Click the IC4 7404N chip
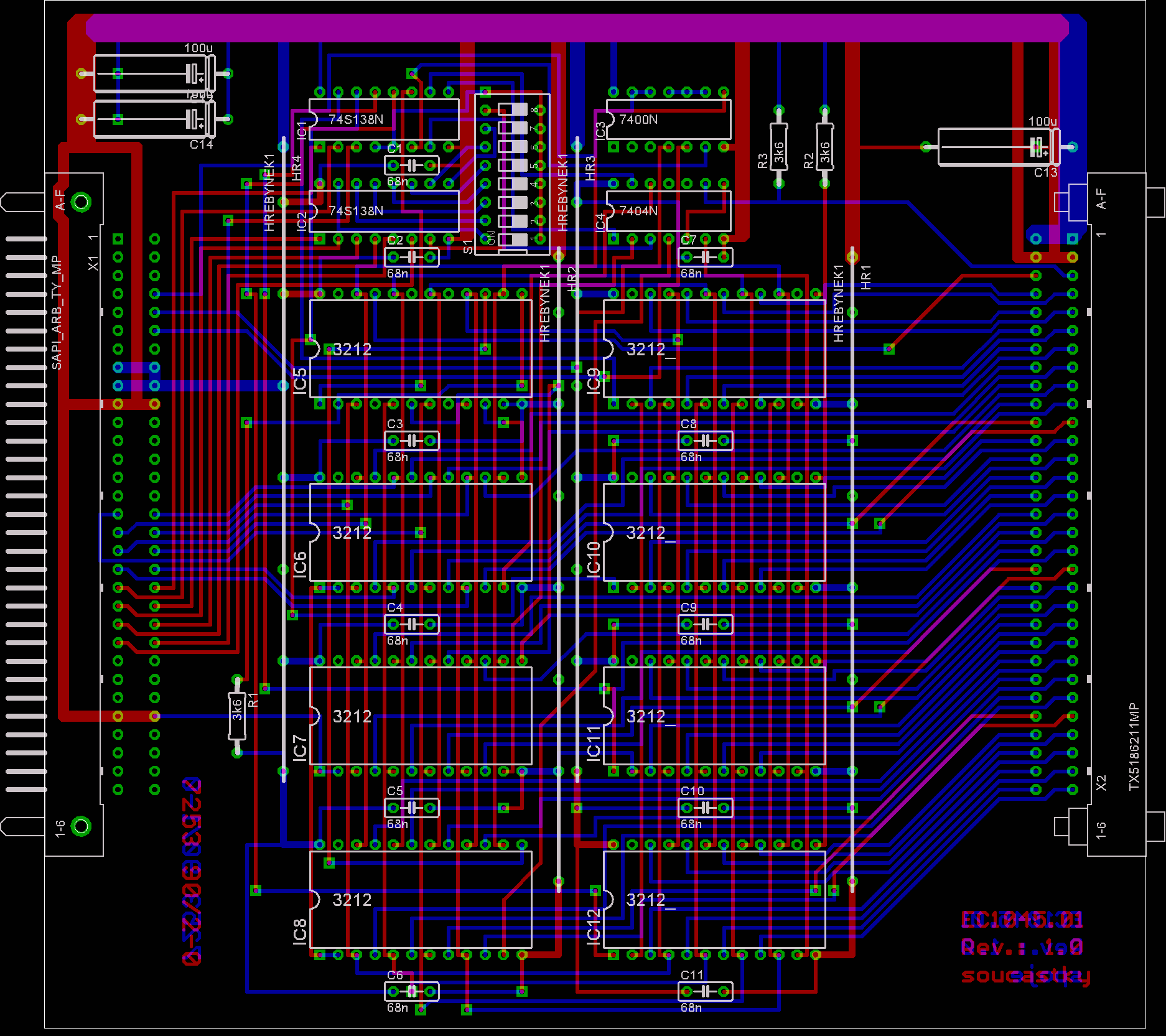Image resolution: width=1166 pixels, height=1036 pixels. coord(668,211)
